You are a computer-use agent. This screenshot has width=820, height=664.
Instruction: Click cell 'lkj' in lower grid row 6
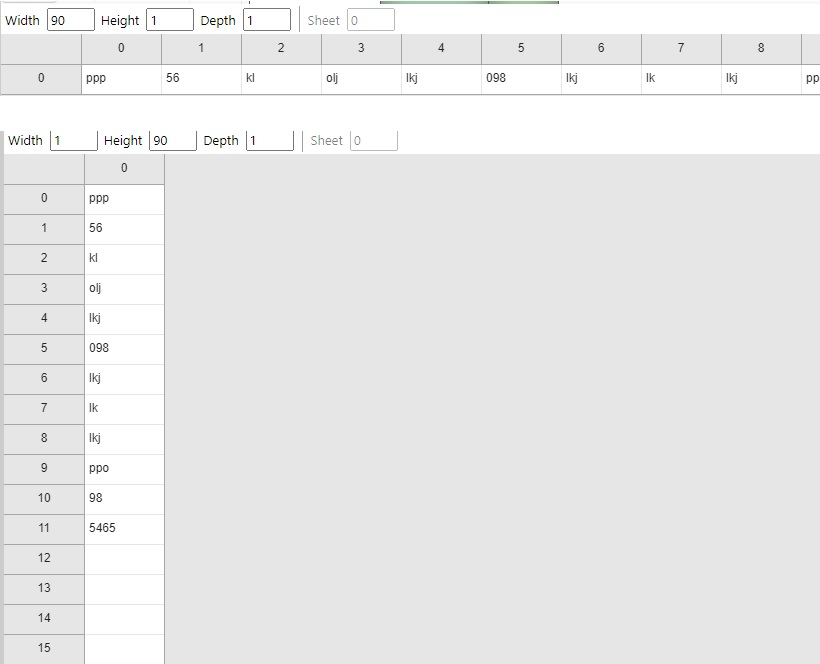tap(124, 380)
